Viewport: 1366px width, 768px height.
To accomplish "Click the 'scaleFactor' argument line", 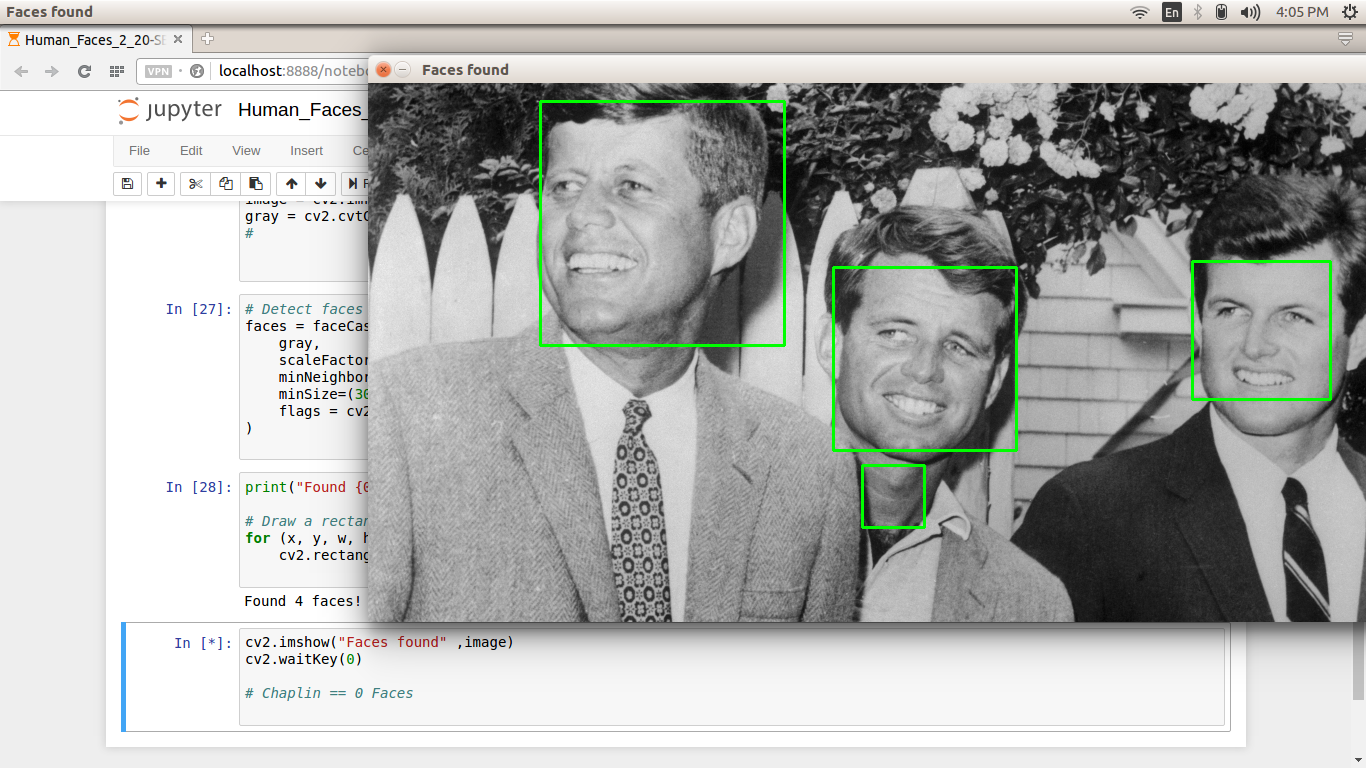I will pyautogui.click(x=323, y=360).
